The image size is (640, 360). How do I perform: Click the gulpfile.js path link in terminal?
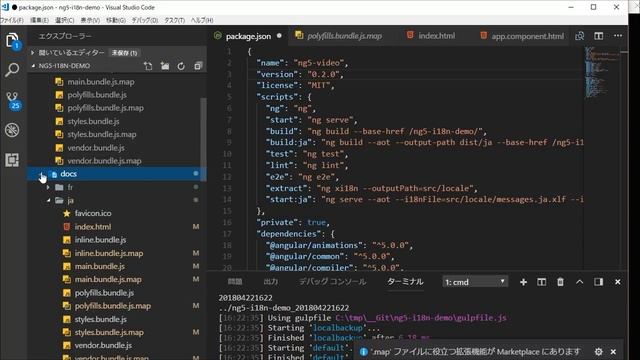coord(421,318)
